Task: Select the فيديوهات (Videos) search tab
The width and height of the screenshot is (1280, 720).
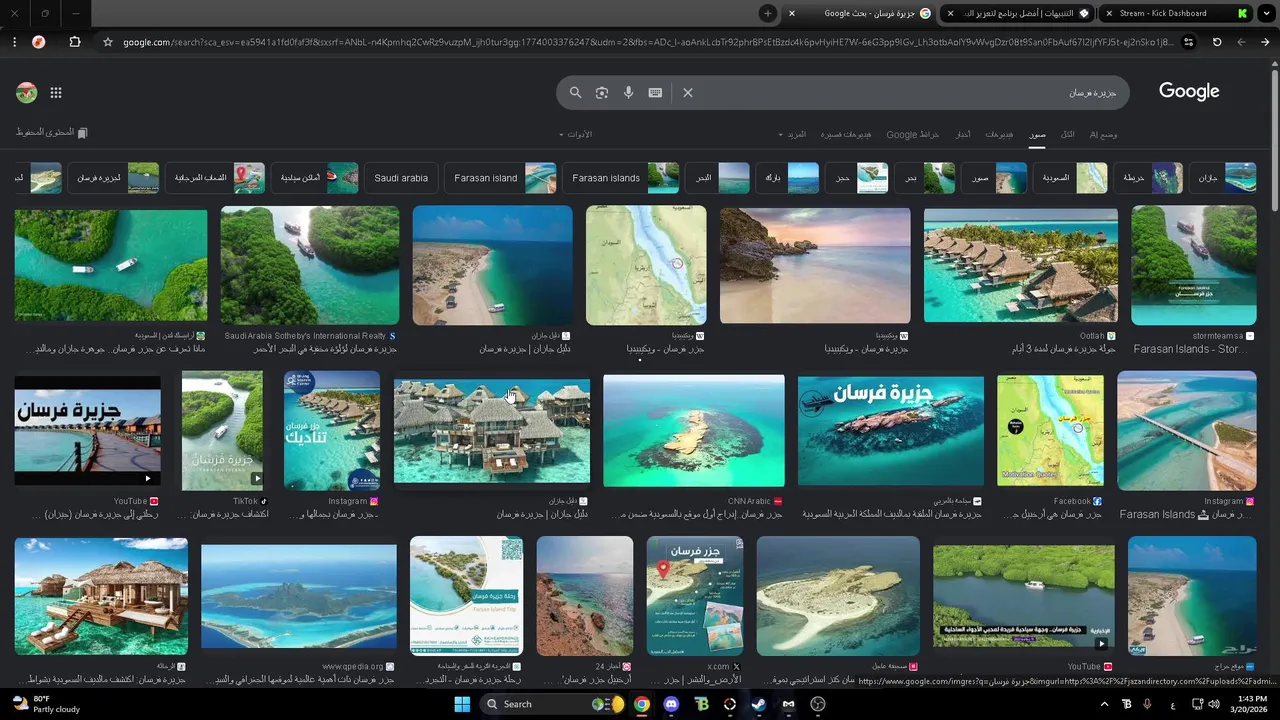Action: pyautogui.click(x=999, y=134)
